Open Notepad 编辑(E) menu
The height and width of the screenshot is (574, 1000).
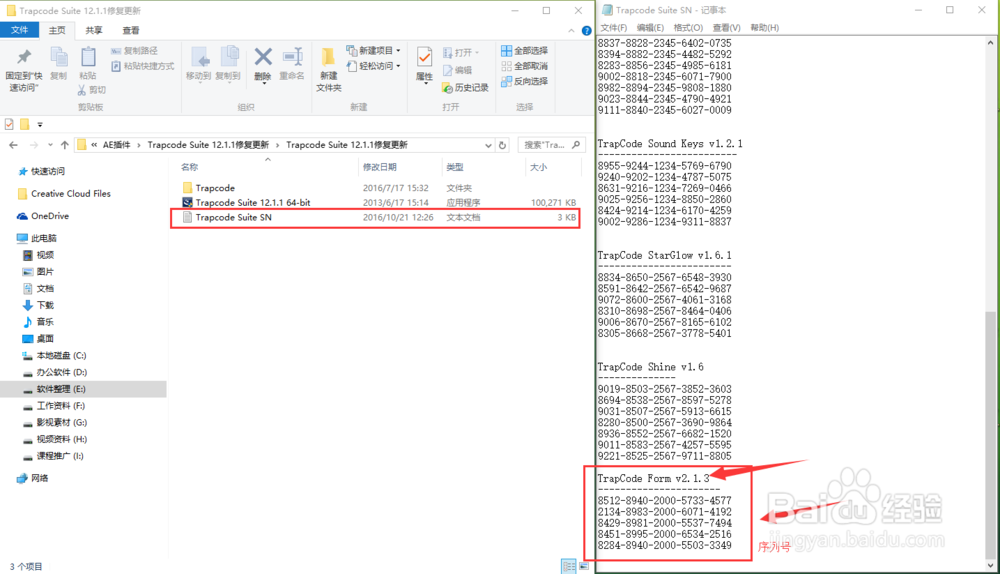(650, 27)
